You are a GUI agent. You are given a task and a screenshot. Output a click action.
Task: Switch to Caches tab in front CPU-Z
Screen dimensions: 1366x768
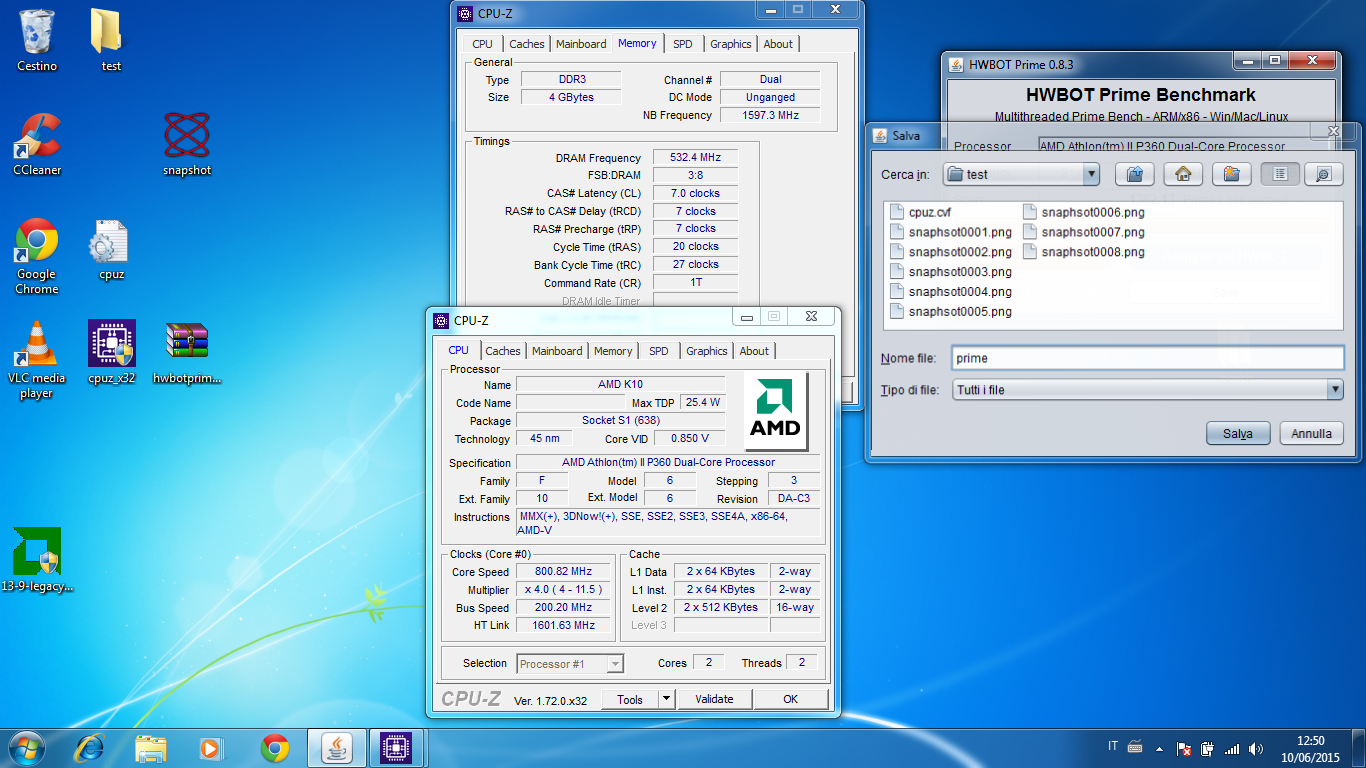point(503,351)
